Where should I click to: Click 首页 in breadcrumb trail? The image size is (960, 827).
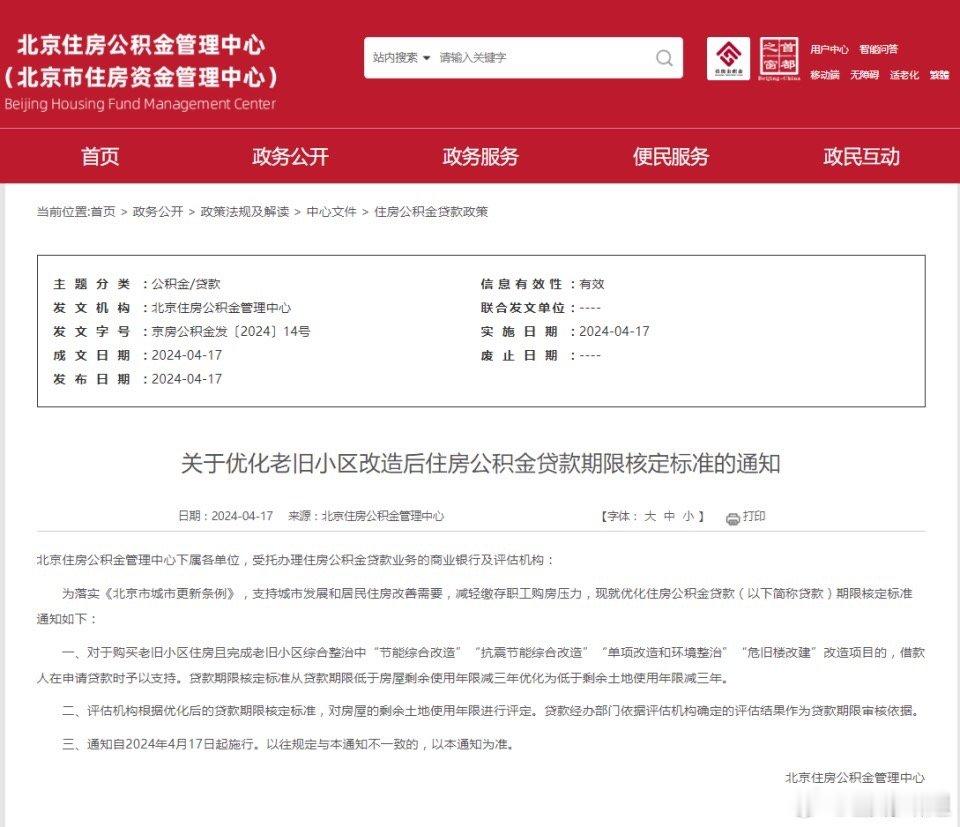point(103,212)
